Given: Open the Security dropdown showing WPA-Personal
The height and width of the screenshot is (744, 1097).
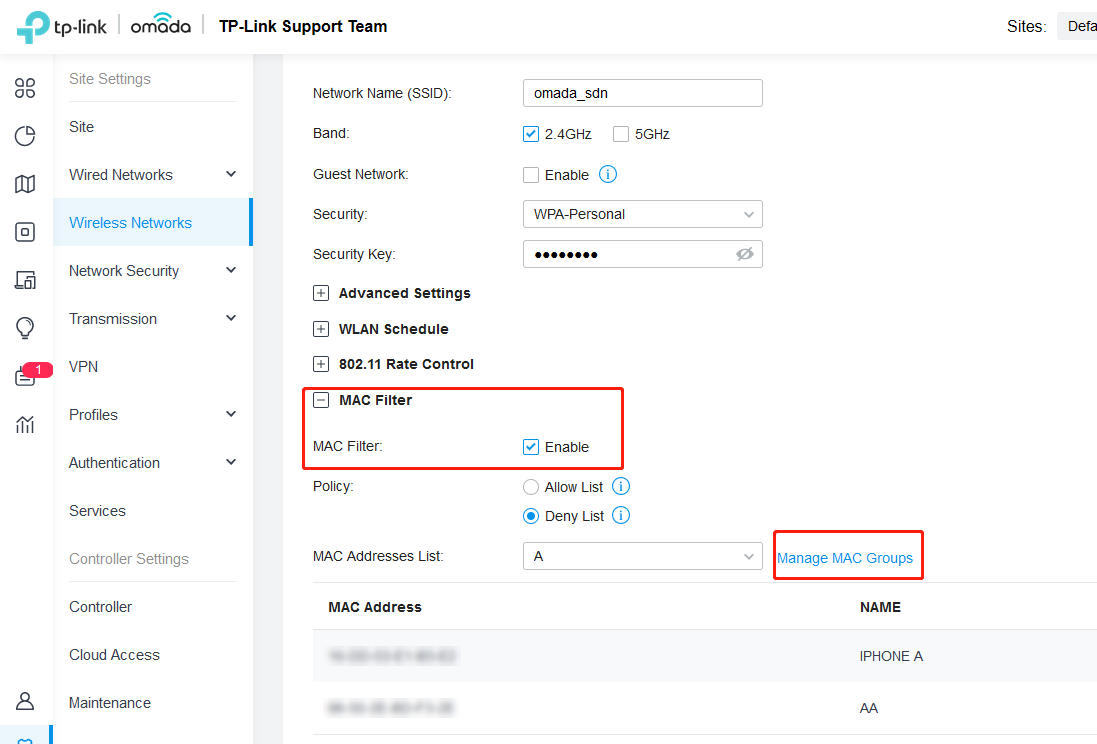Looking at the screenshot, I should click(642, 214).
